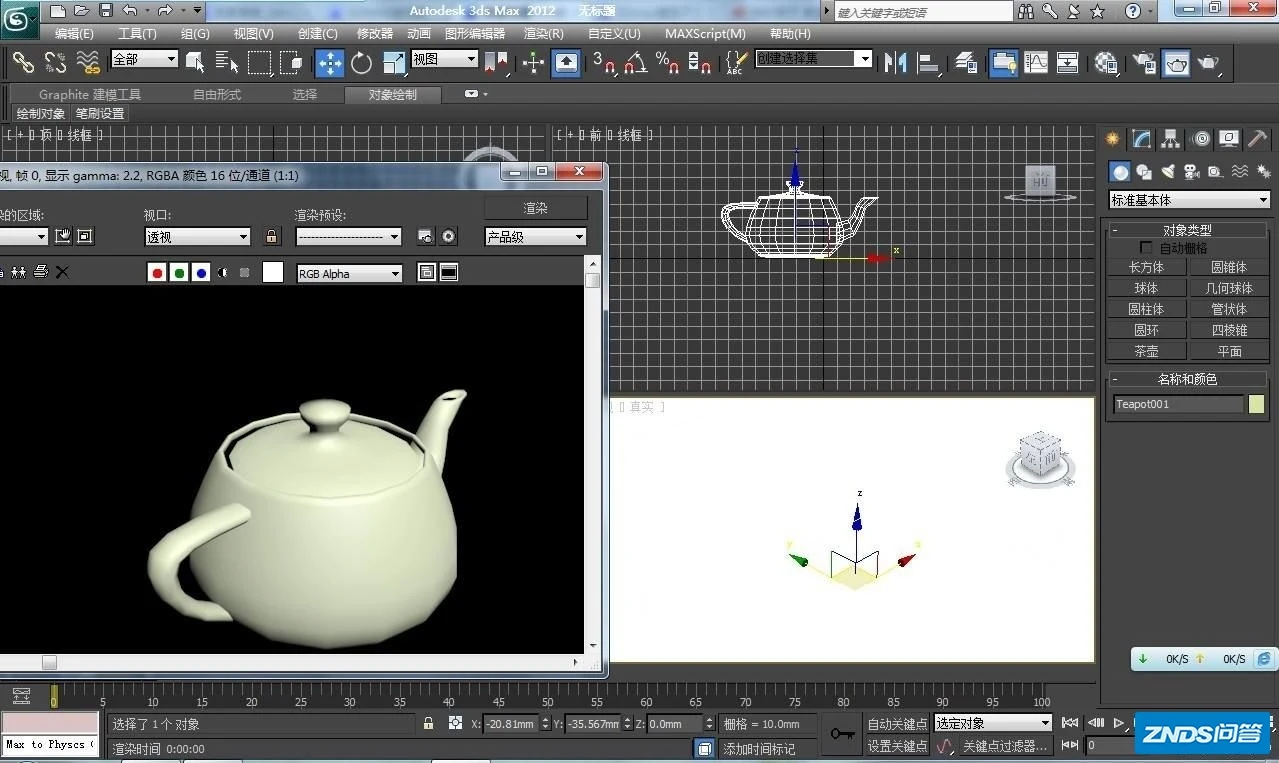The height and width of the screenshot is (763, 1279).
Task: Toggle the red channel in the render window
Action: click(157, 272)
